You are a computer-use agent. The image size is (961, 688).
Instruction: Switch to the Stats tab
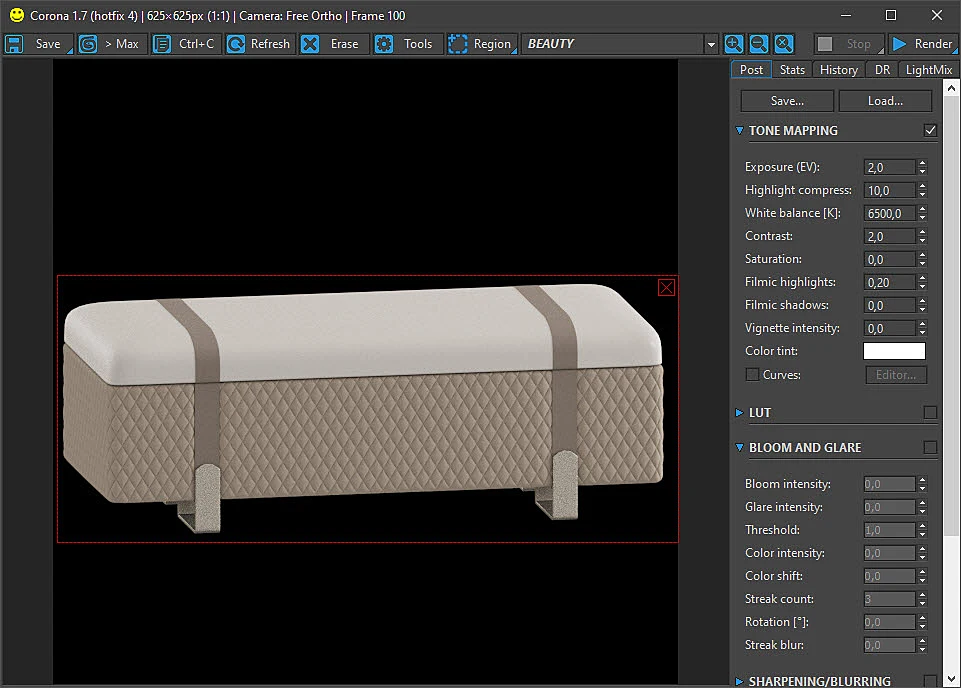[x=792, y=70]
